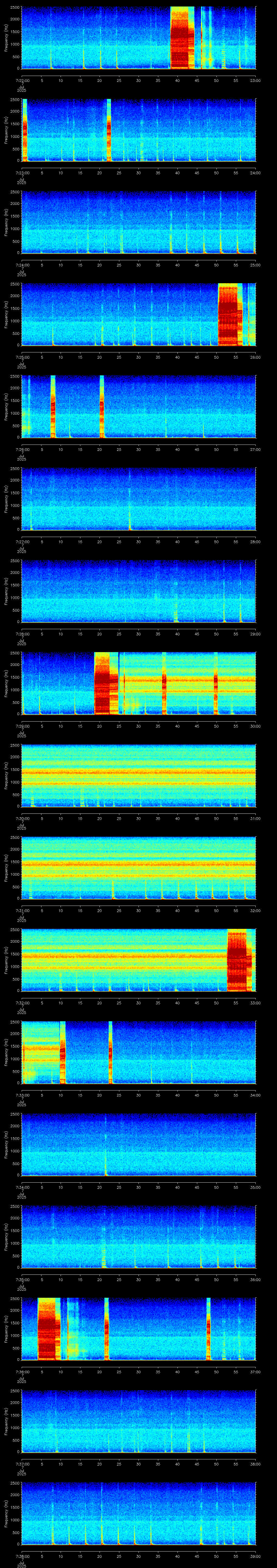
Task: Select the spectrogram panel starting at 7:22:00
Action: [138, 38]
